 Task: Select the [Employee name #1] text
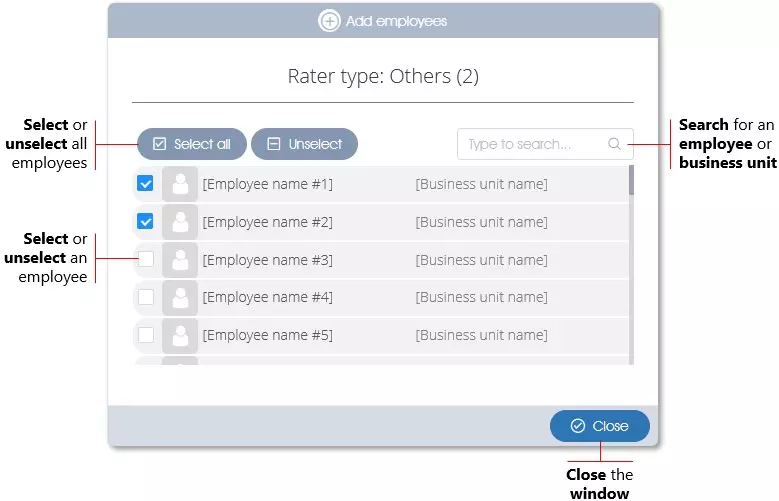[x=267, y=184]
